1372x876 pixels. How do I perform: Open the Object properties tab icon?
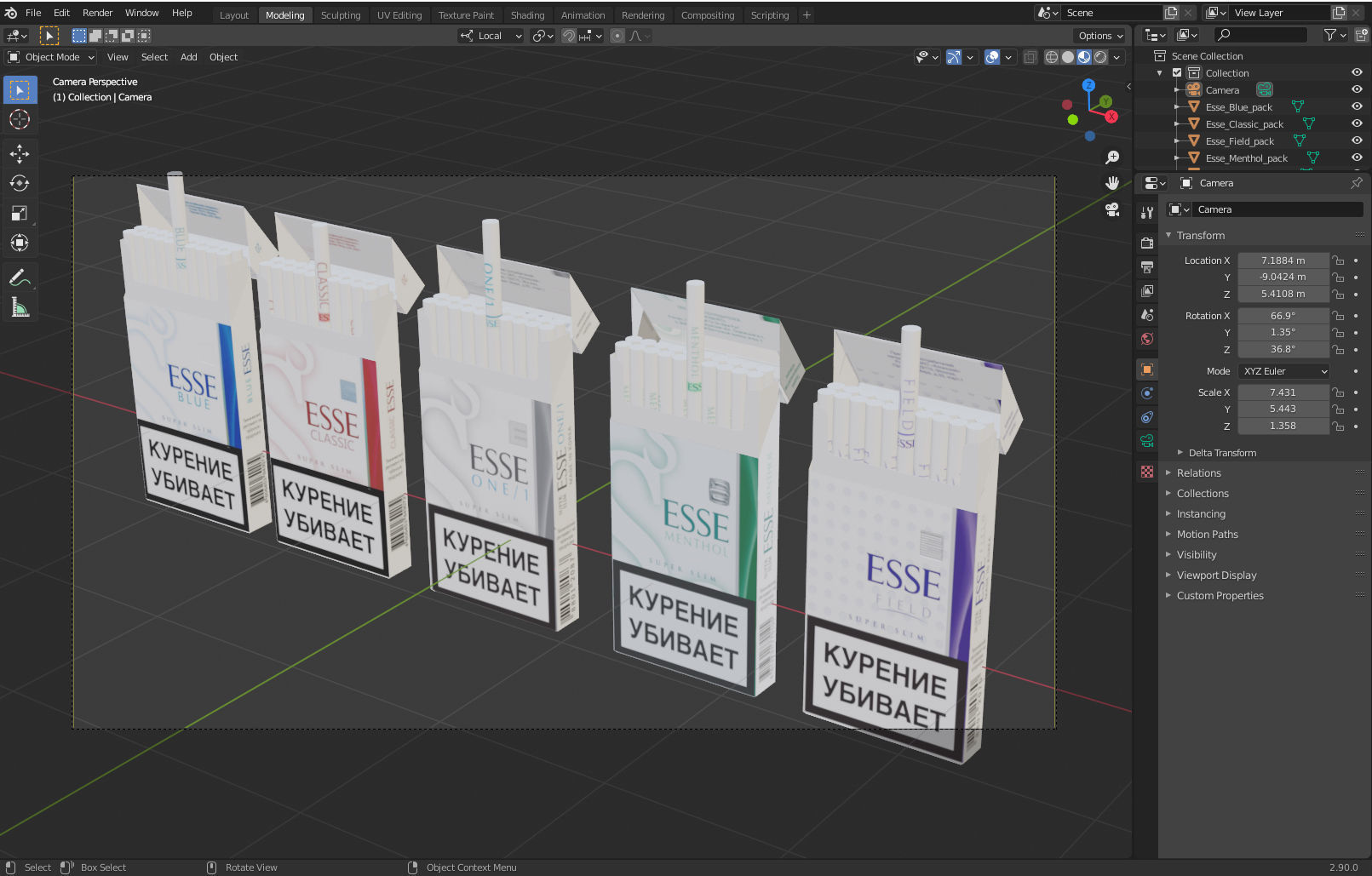tap(1147, 369)
